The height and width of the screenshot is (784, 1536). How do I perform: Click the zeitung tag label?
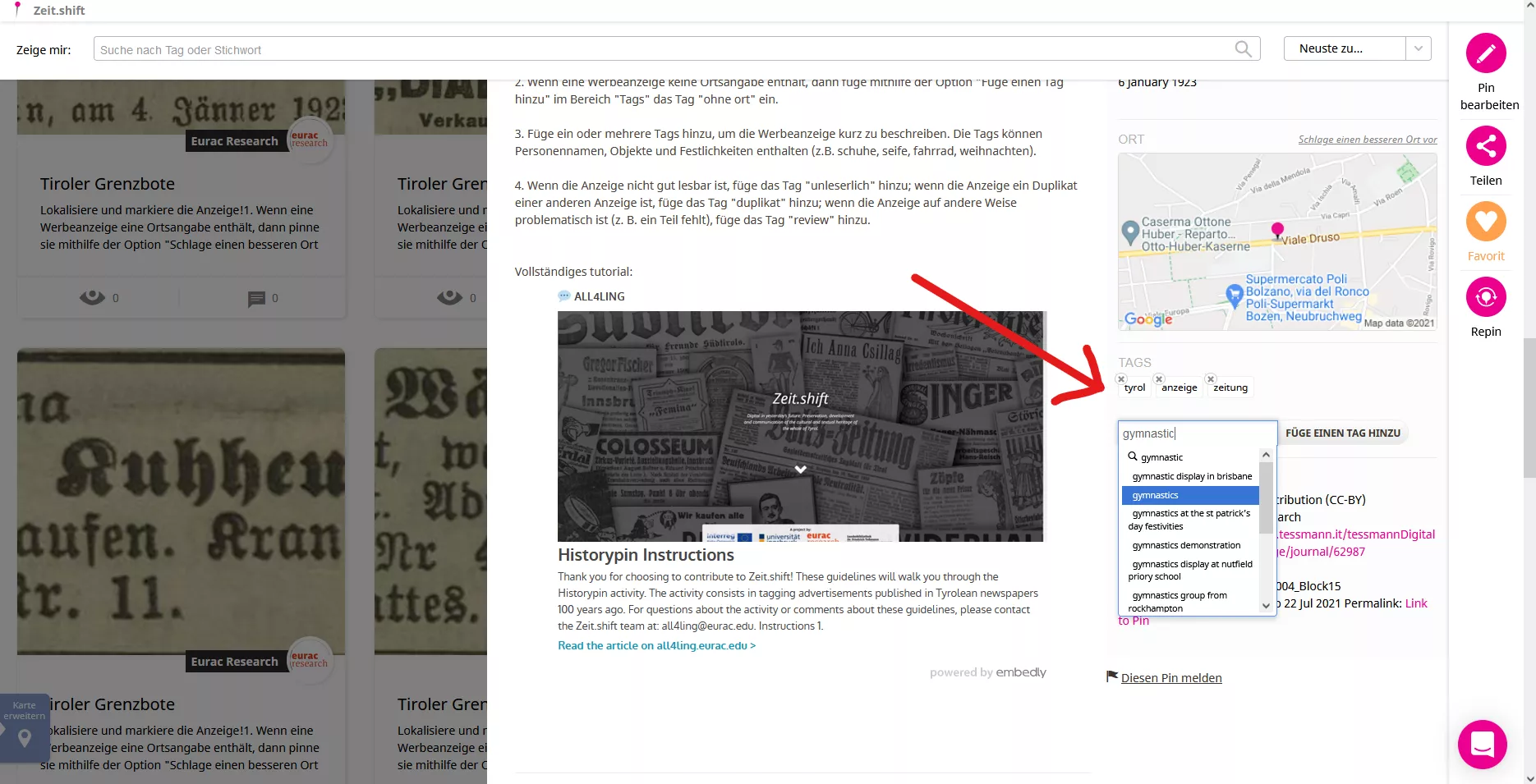[1230, 387]
